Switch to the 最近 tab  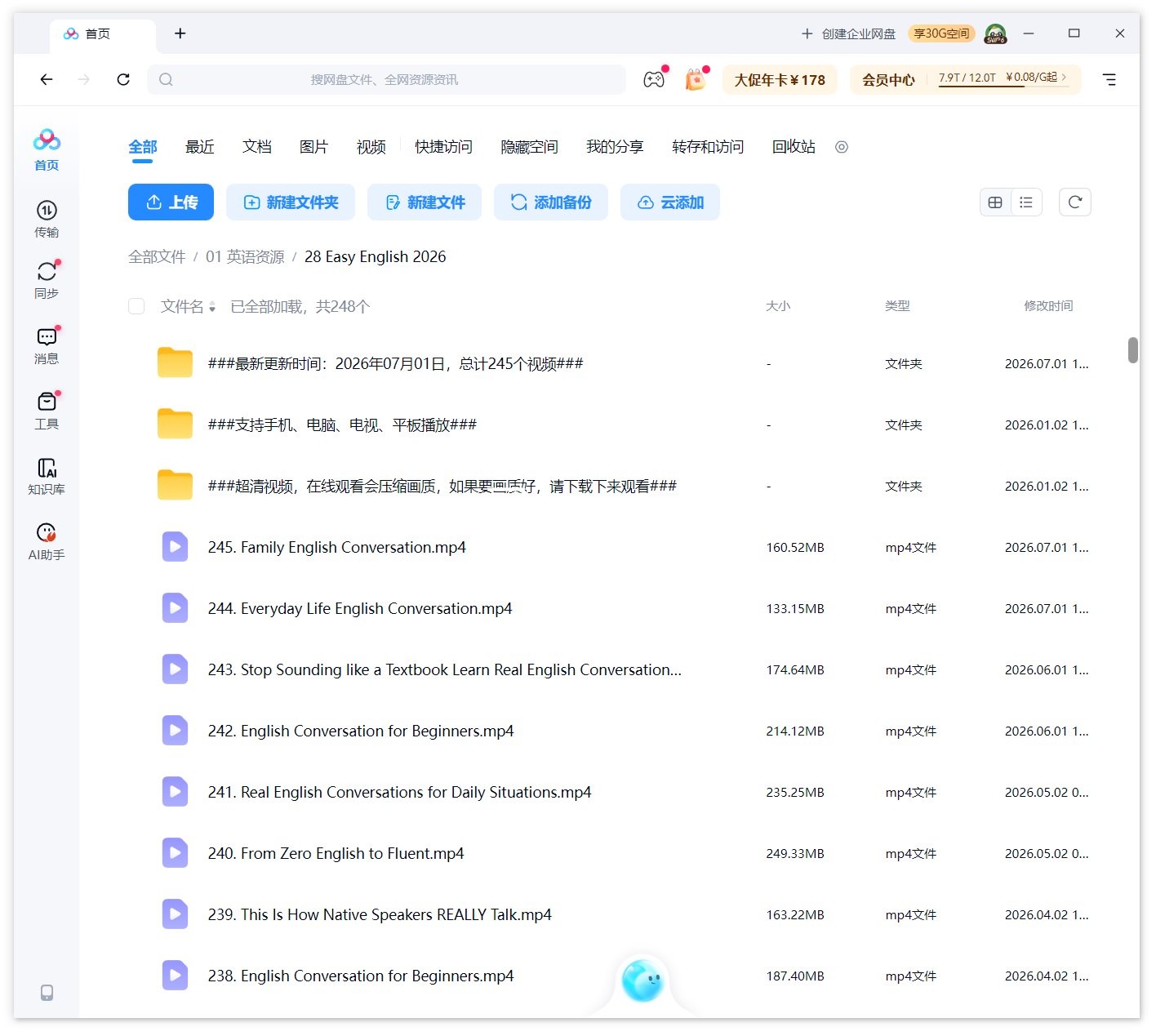click(x=200, y=147)
